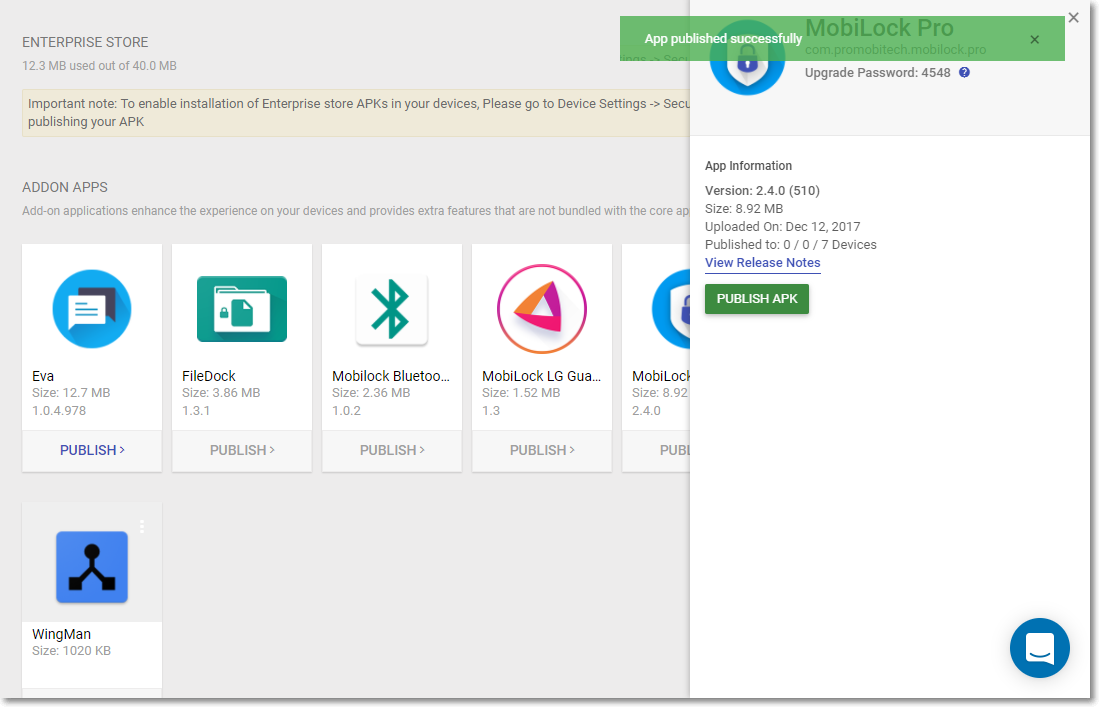Publish the MobiLock LG Guard app

(542, 450)
